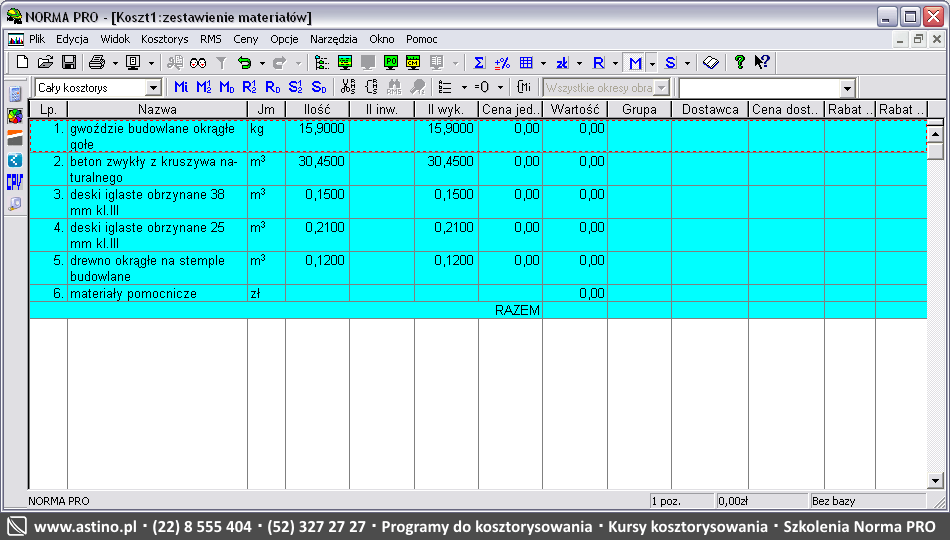Click the owl-eyes search icon

click(198, 62)
